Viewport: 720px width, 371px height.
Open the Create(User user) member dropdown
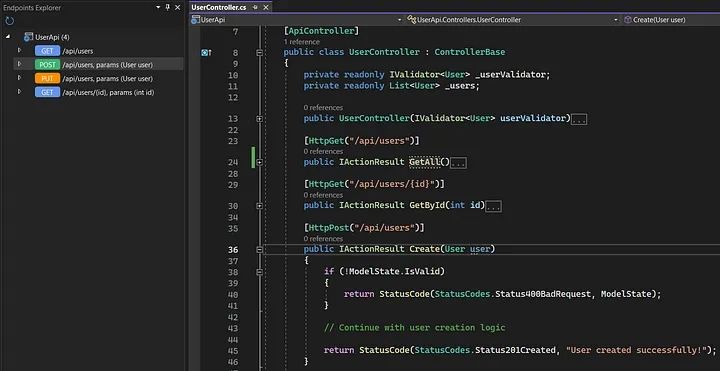(x=671, y=20)
